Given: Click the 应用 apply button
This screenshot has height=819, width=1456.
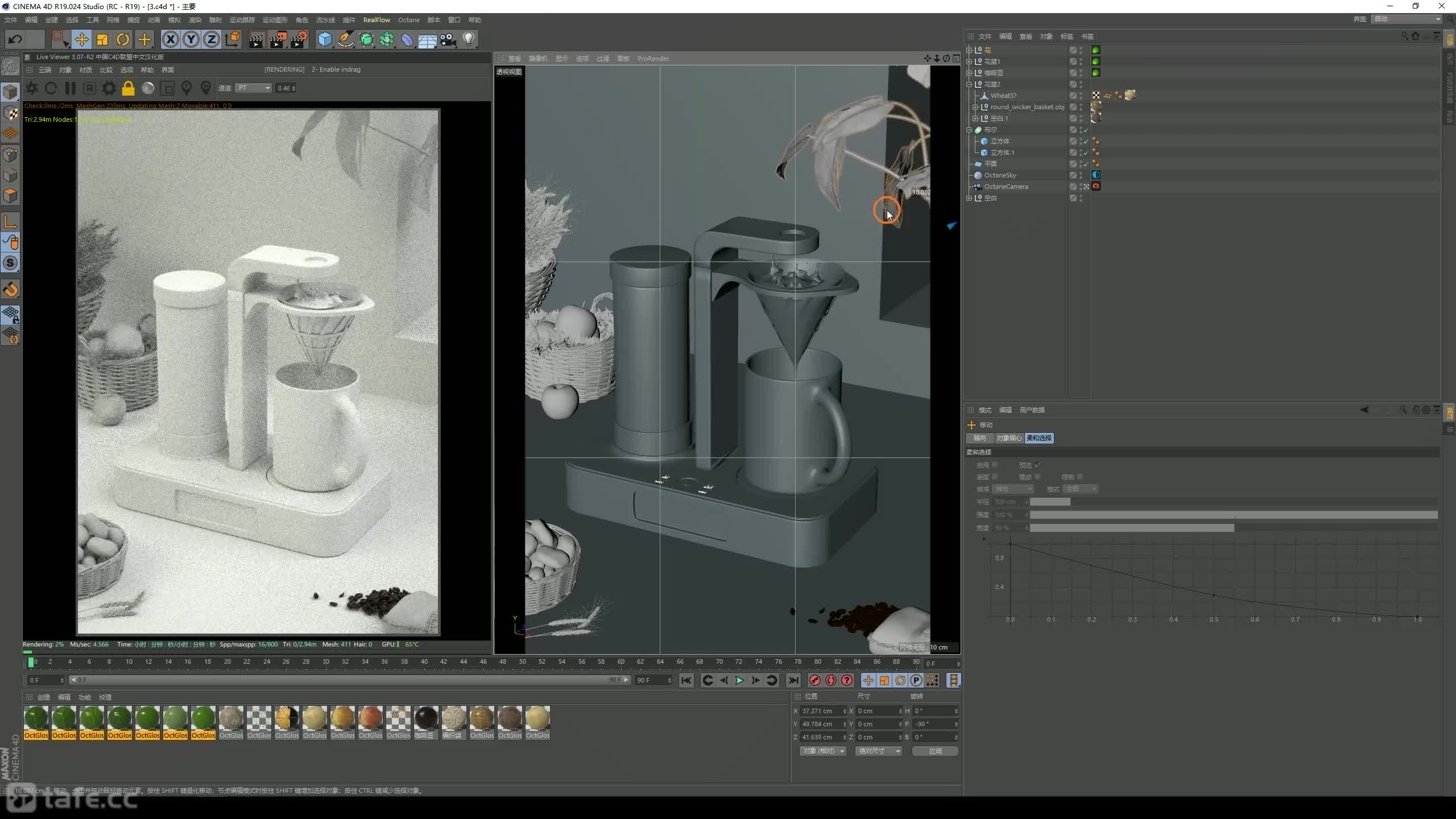Looking at the screenshot, I should 935,751.
